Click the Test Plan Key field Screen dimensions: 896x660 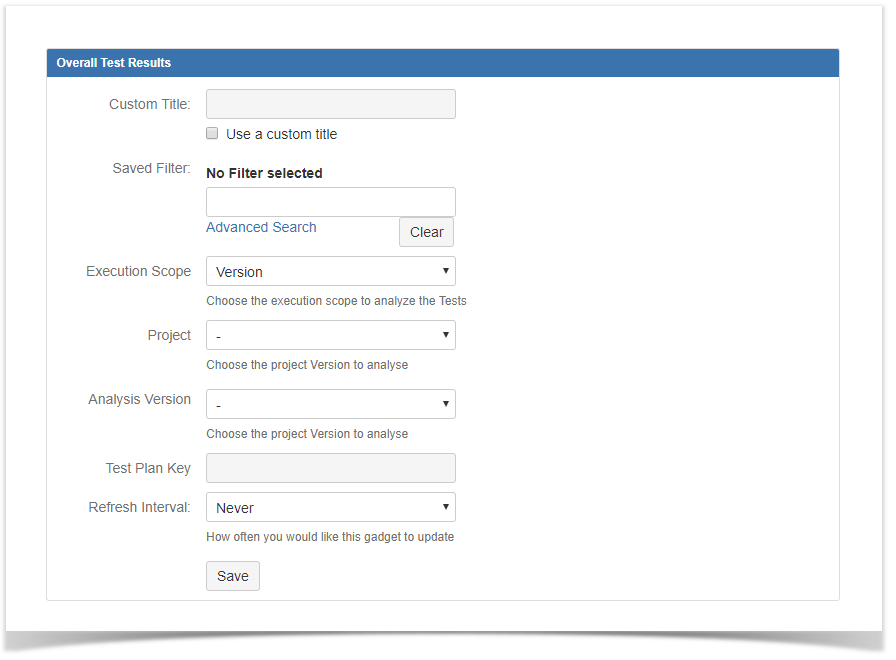click(331, 468)
